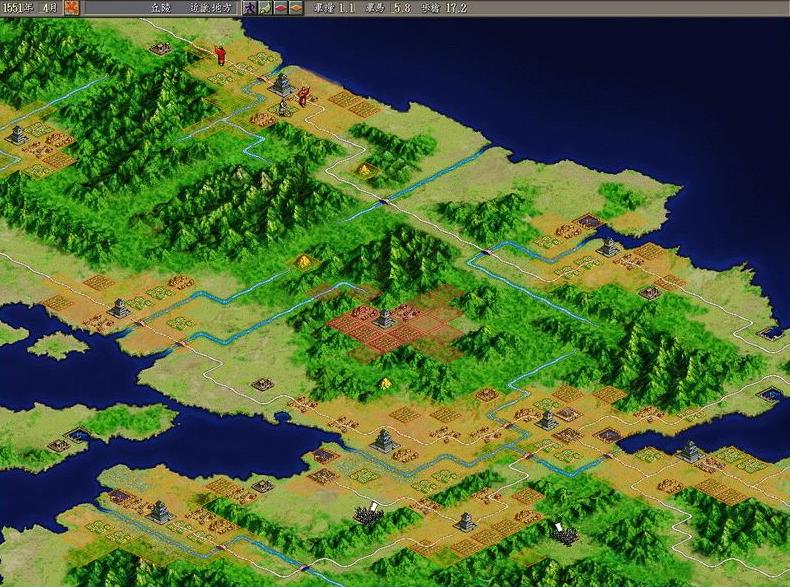Click the 丘陵 terrain label

coord(163,8)
